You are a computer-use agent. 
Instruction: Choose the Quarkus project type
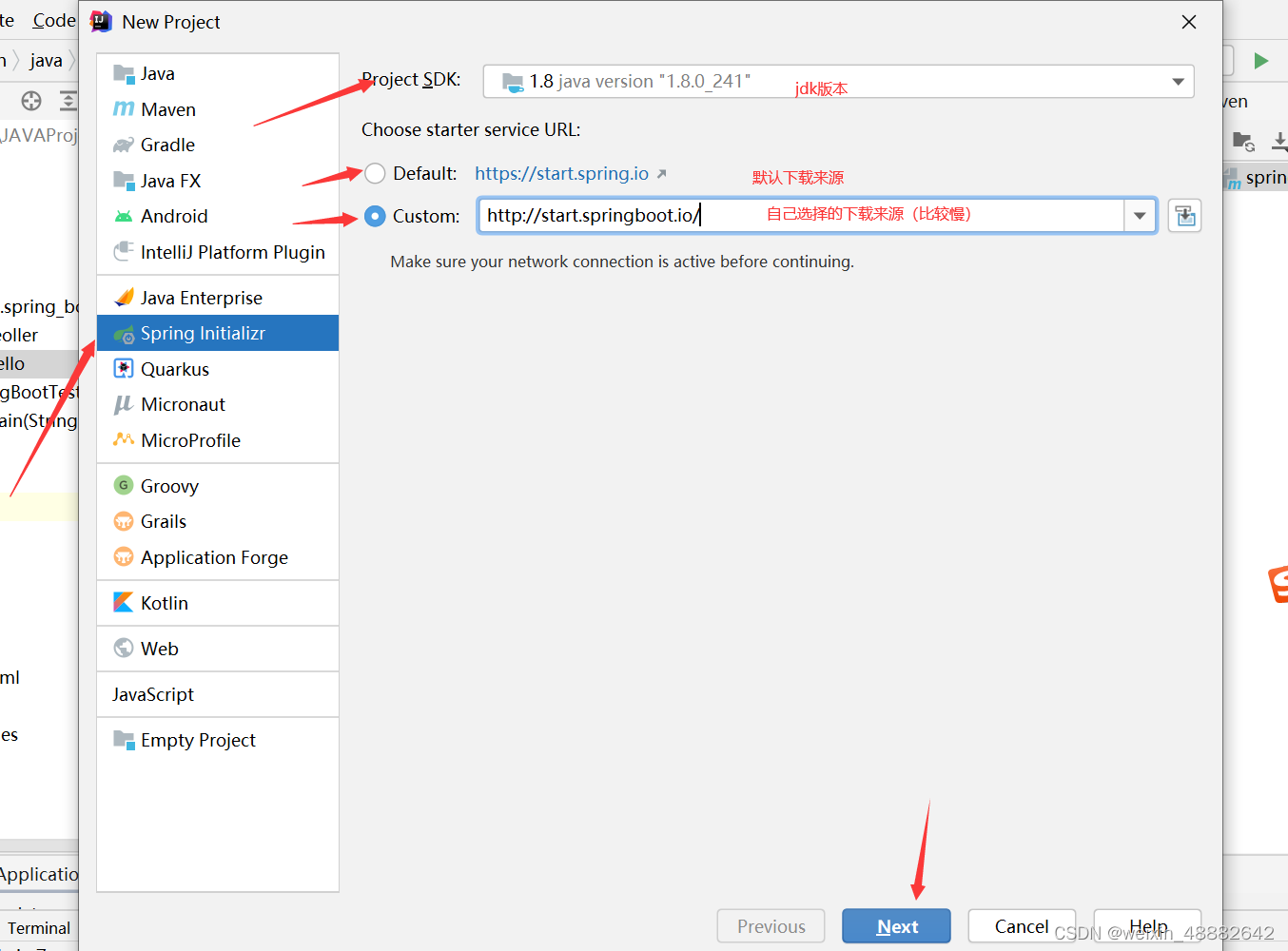(218, 369)
